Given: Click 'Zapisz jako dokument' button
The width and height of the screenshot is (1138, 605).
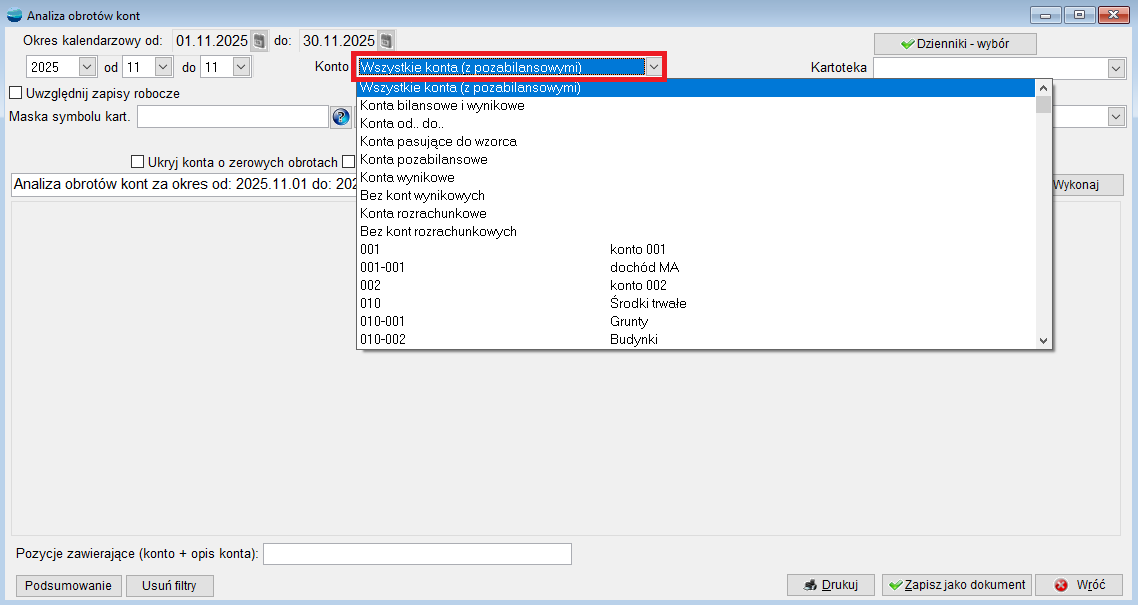Looking at the screenshot, I should (x=956, y=585).
